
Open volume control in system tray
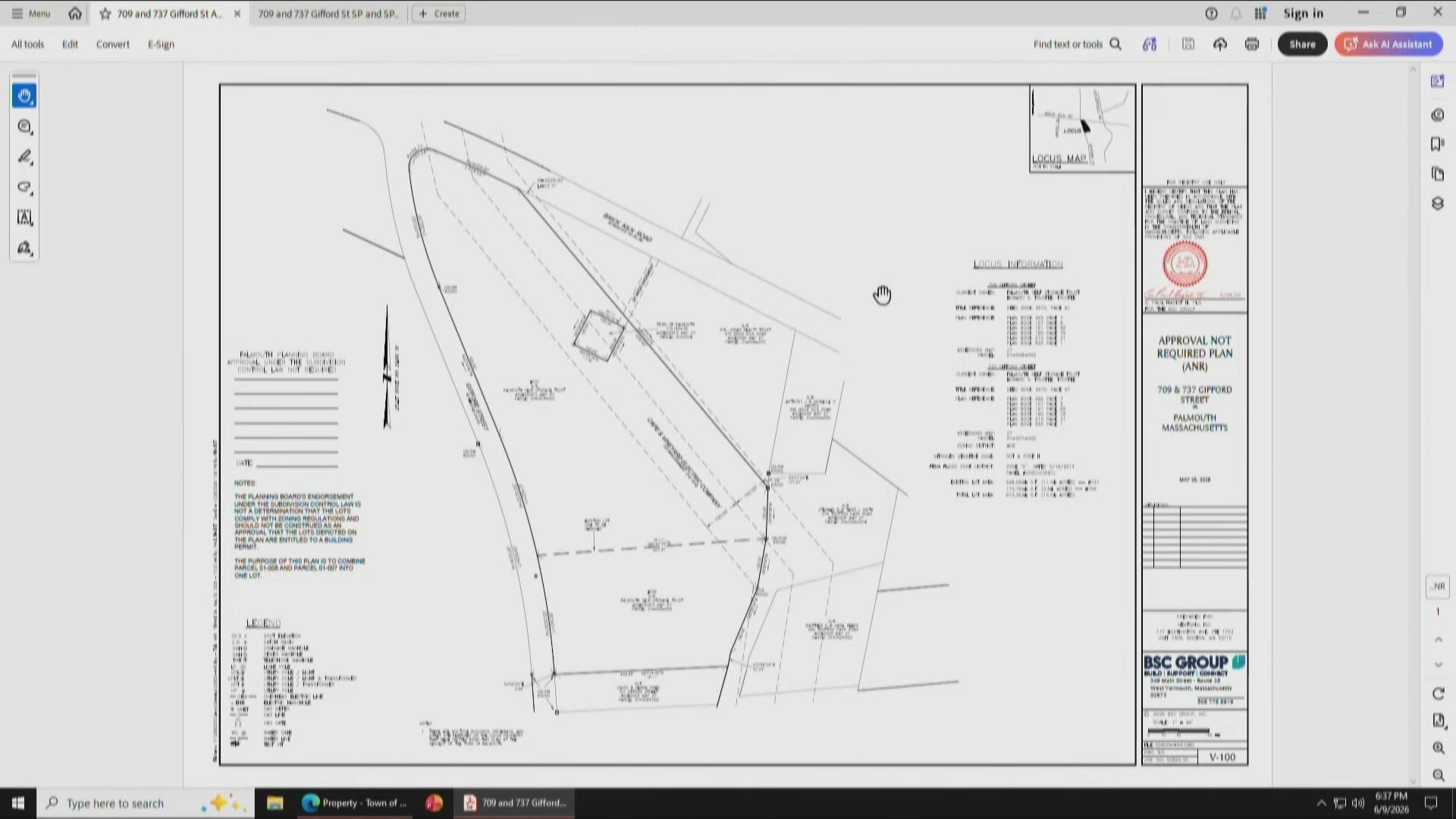1358,803
